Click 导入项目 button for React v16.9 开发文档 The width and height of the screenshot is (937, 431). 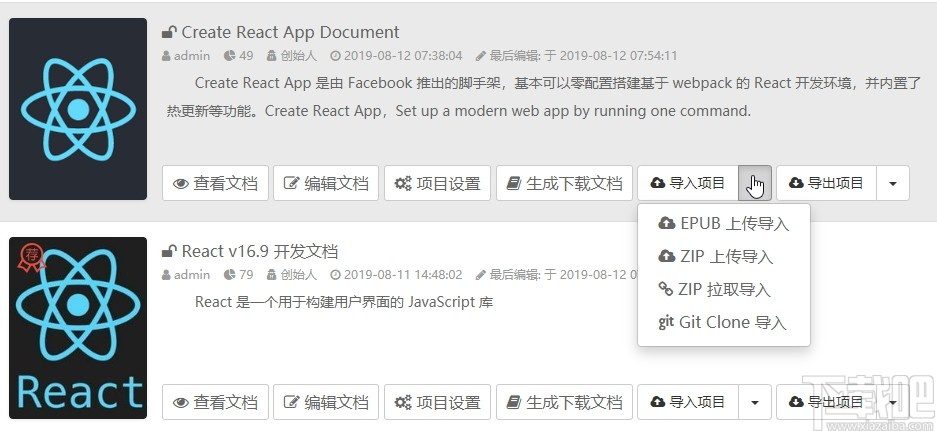click(688, 402)
